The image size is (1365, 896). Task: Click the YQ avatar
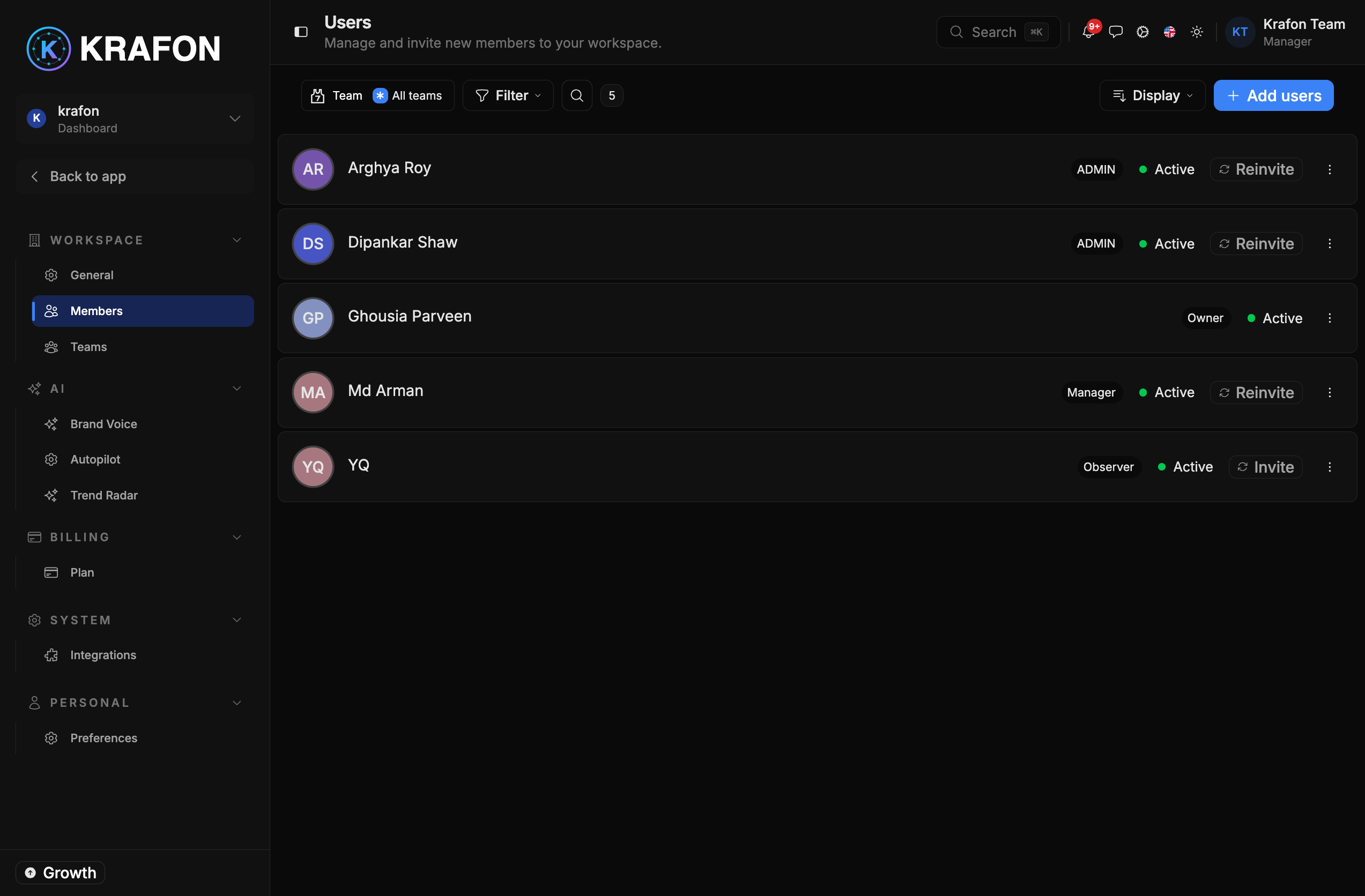(313, 467)
